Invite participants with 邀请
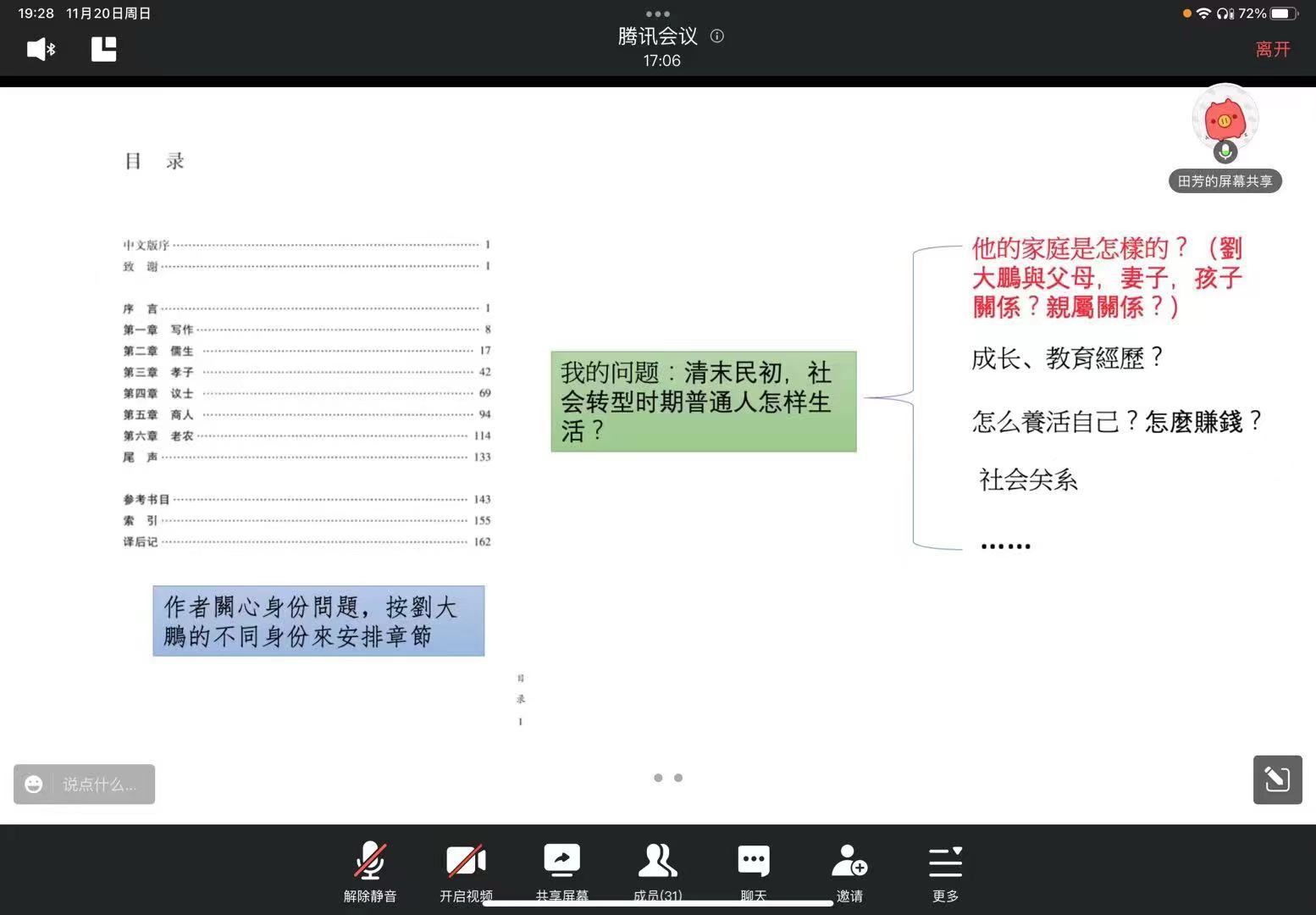 click(x=849, y=872)
